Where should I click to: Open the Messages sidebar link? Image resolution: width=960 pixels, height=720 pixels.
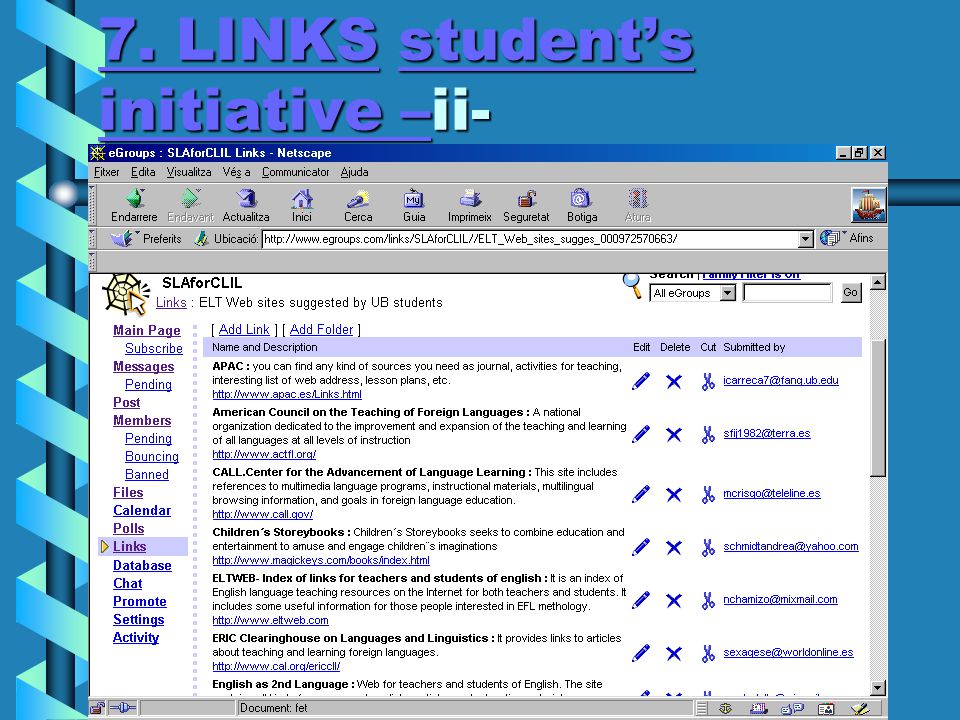[x=144, y=367]
